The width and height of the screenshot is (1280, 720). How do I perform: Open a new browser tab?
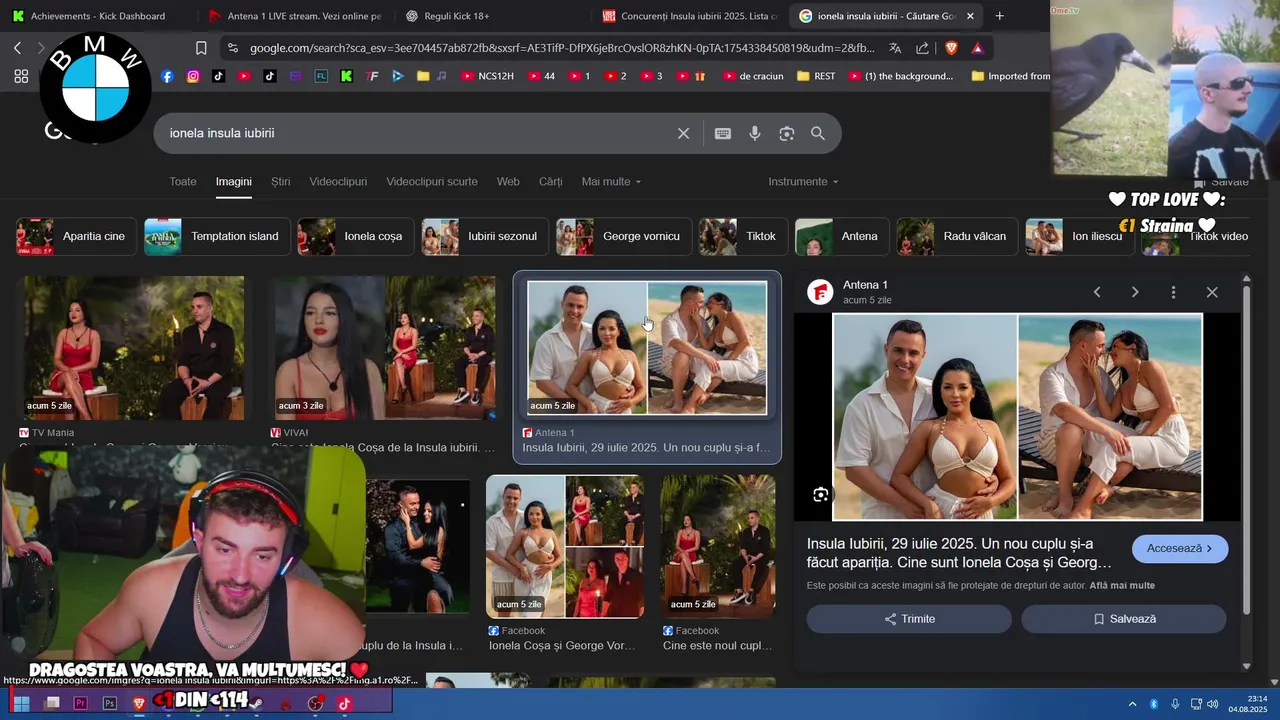tap(999, 16)
